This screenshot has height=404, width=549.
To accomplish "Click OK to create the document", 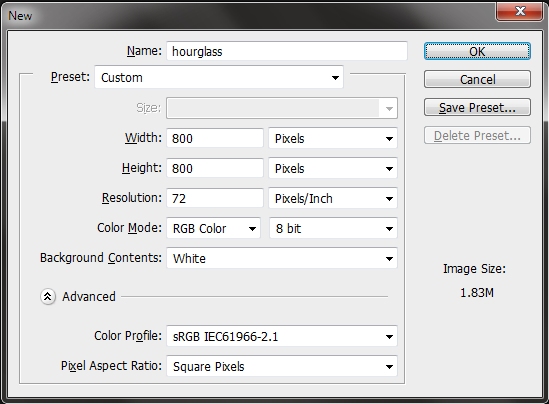I will coord(477,51).
